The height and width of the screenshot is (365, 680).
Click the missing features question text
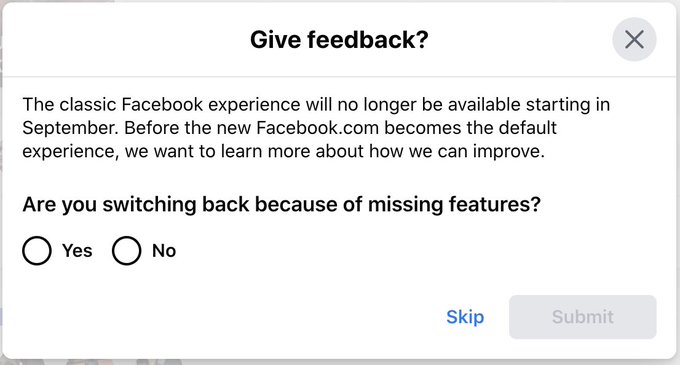click(x=281, y=204)
